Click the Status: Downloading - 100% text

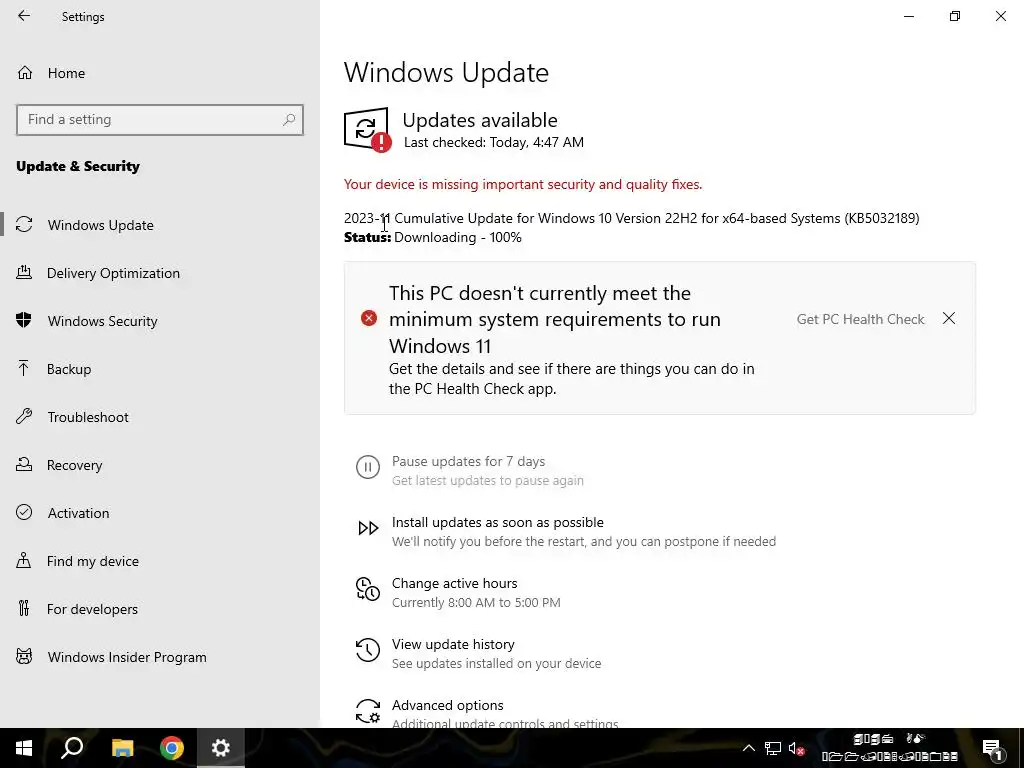[432, 237]
